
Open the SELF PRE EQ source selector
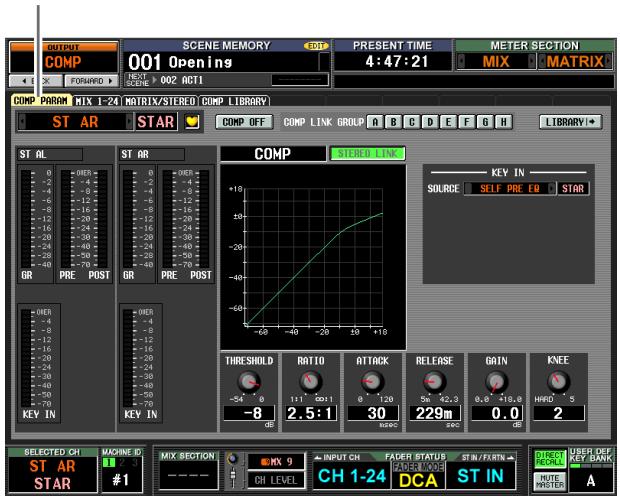tap(510, 189)
